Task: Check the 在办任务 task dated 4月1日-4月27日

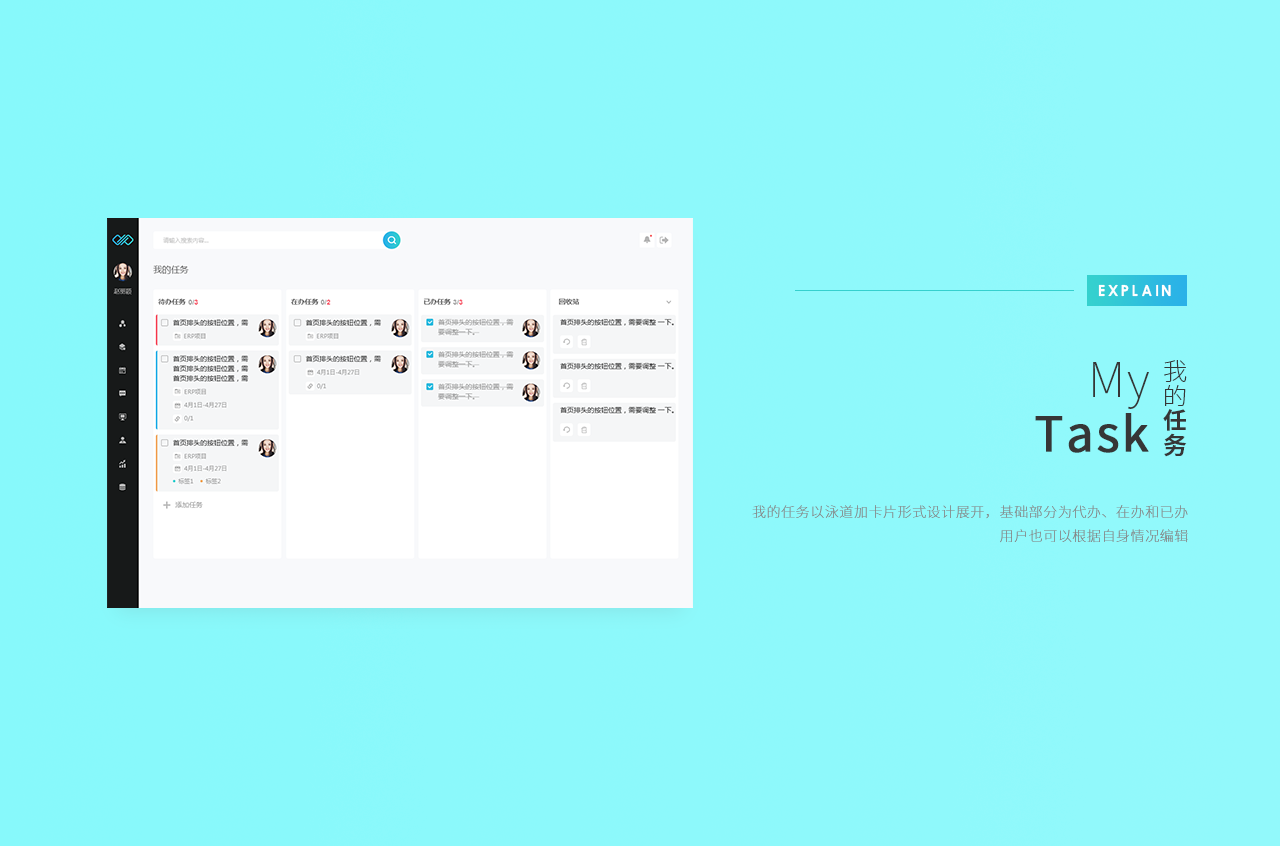Action: [298, 359]
